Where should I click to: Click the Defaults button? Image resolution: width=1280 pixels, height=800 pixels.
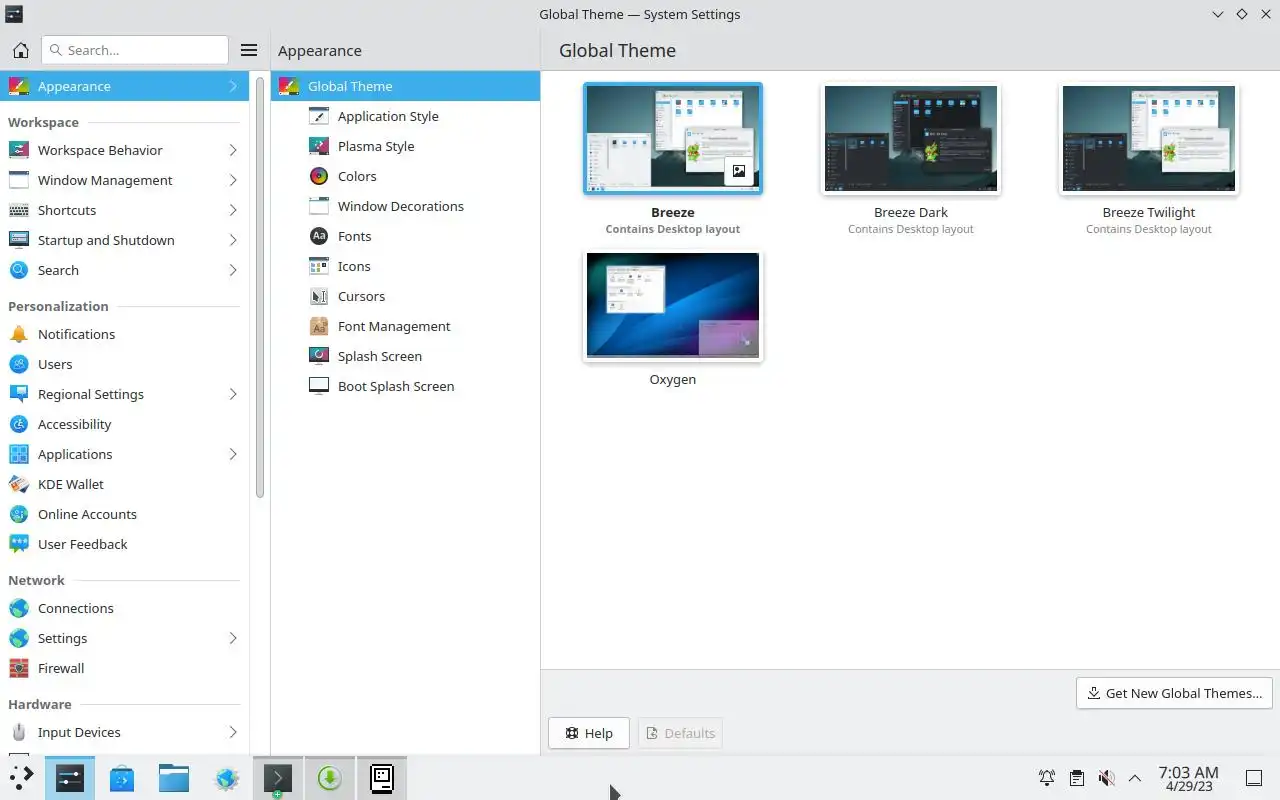[x=680, y=733]
